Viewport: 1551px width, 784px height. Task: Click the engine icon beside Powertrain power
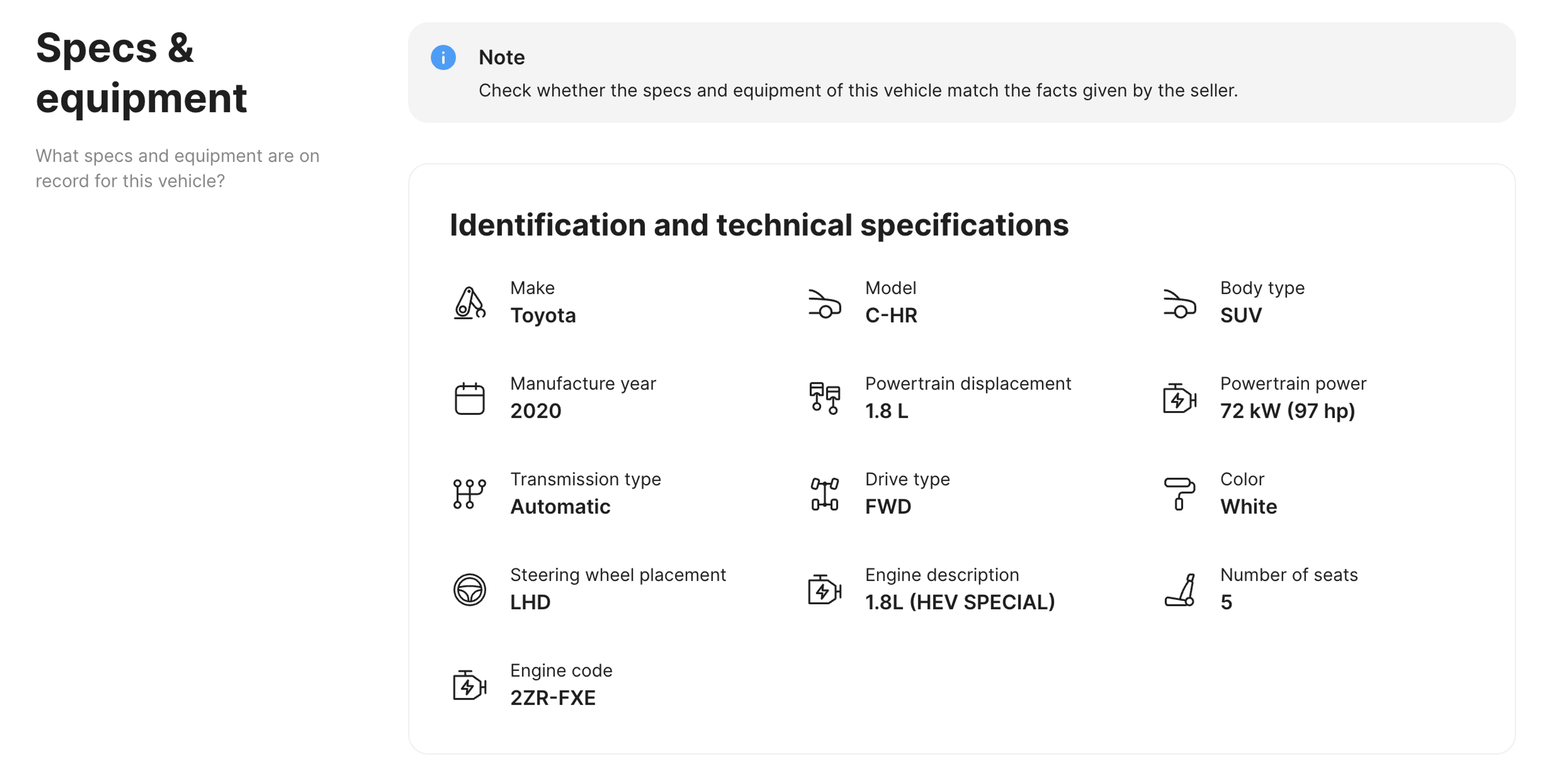click(x=1179, y=398)
